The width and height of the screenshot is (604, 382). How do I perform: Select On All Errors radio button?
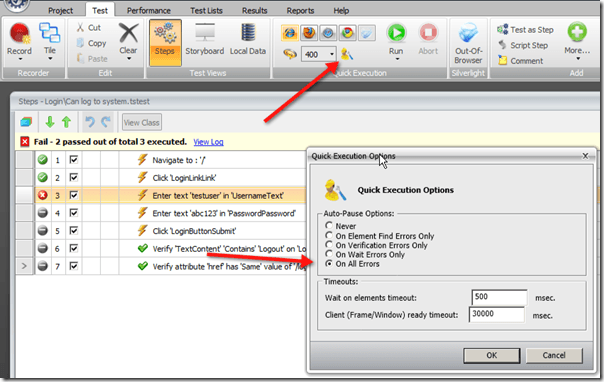coord(329,263)
